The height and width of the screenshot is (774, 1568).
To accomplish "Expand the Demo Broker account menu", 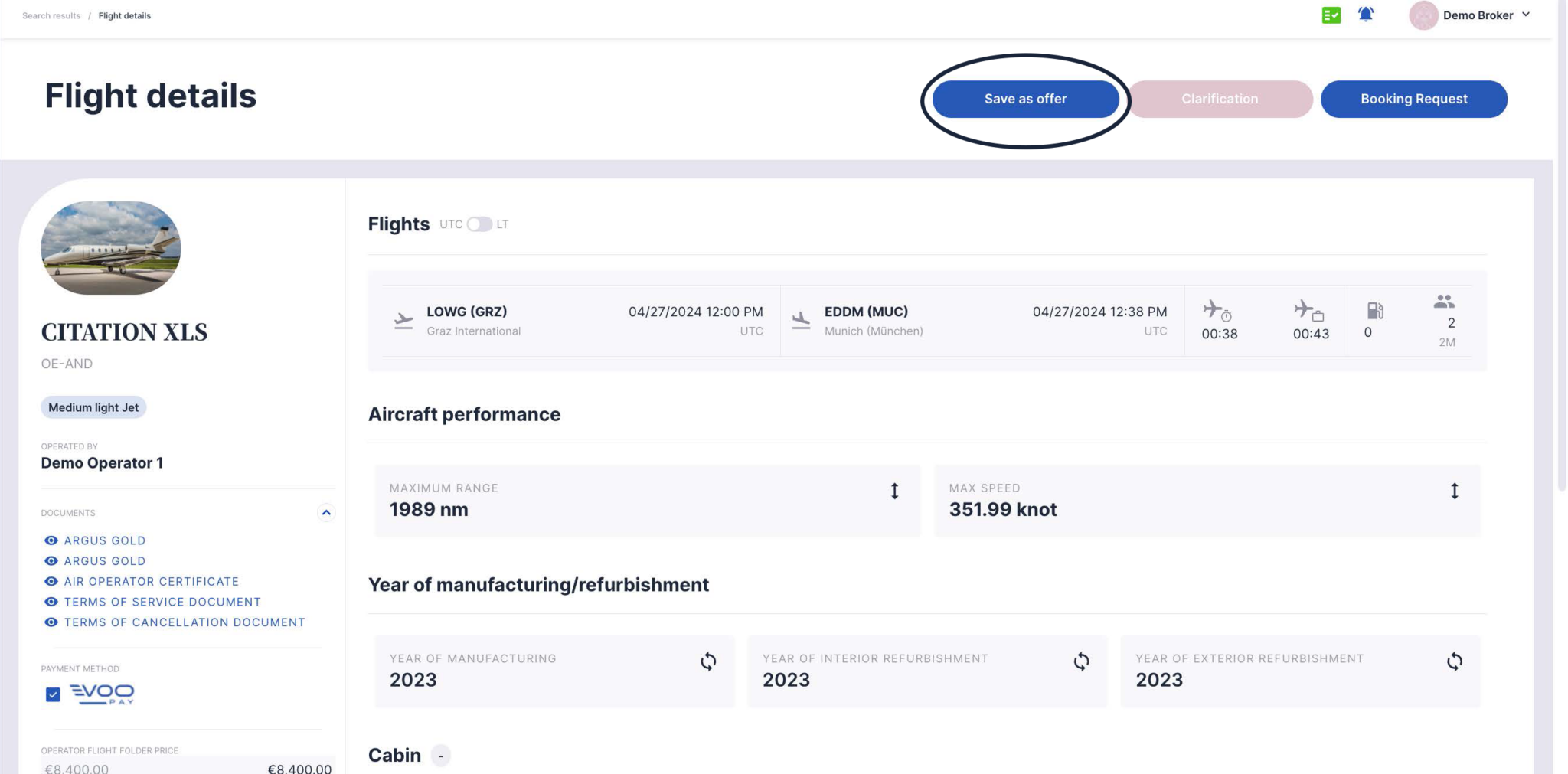I will pos(1526,15).
